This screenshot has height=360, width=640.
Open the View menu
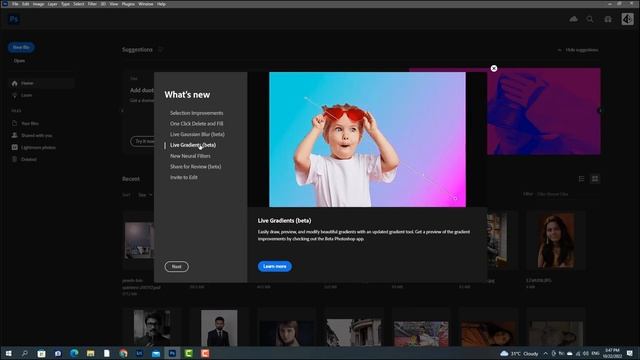[114, 4]
